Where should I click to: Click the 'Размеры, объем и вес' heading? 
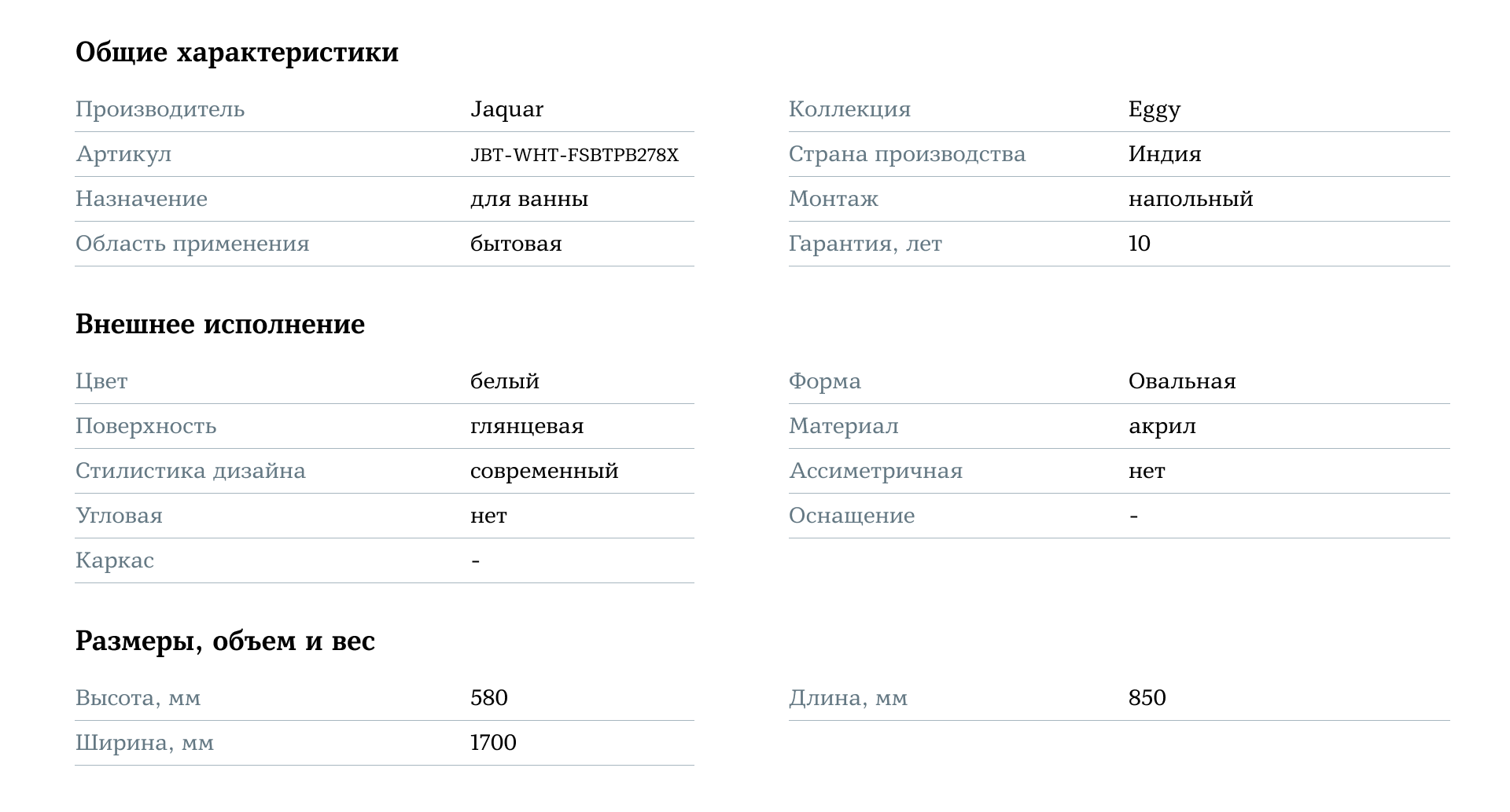coord(225,641)
